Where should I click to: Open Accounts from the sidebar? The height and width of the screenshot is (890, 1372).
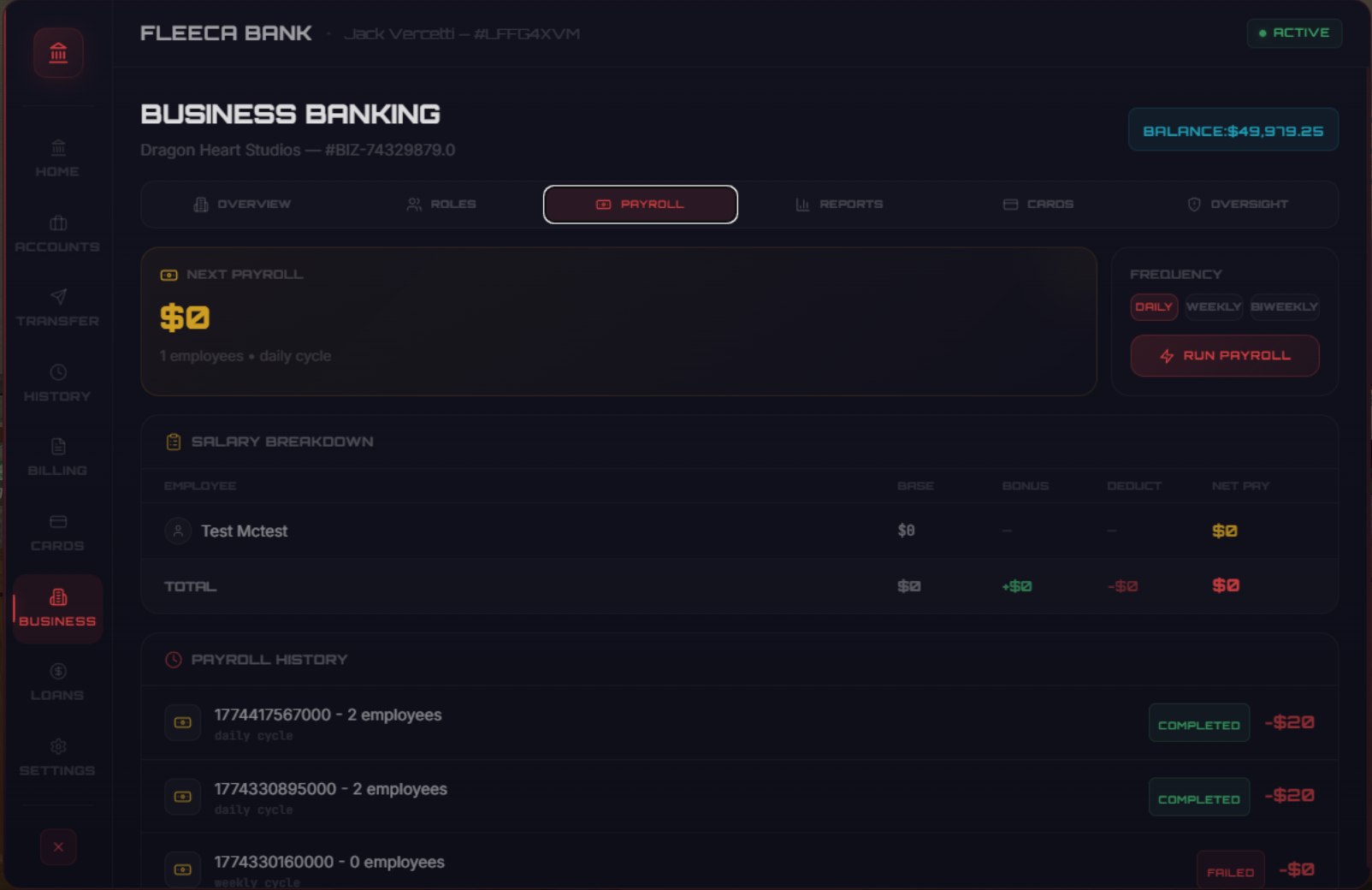[57, 234]
